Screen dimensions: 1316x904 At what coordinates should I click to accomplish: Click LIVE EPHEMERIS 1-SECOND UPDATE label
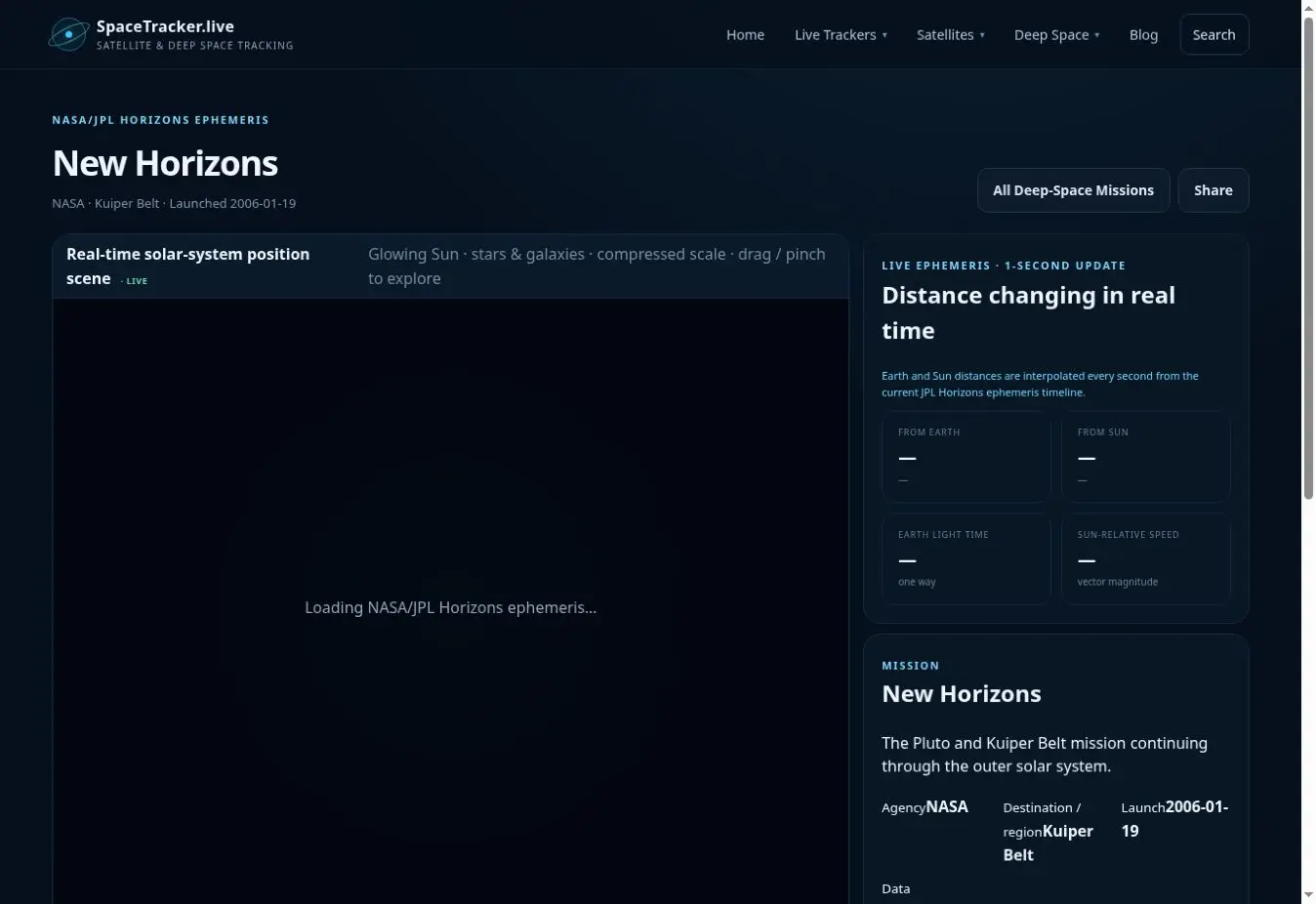tap(1004, 266)
